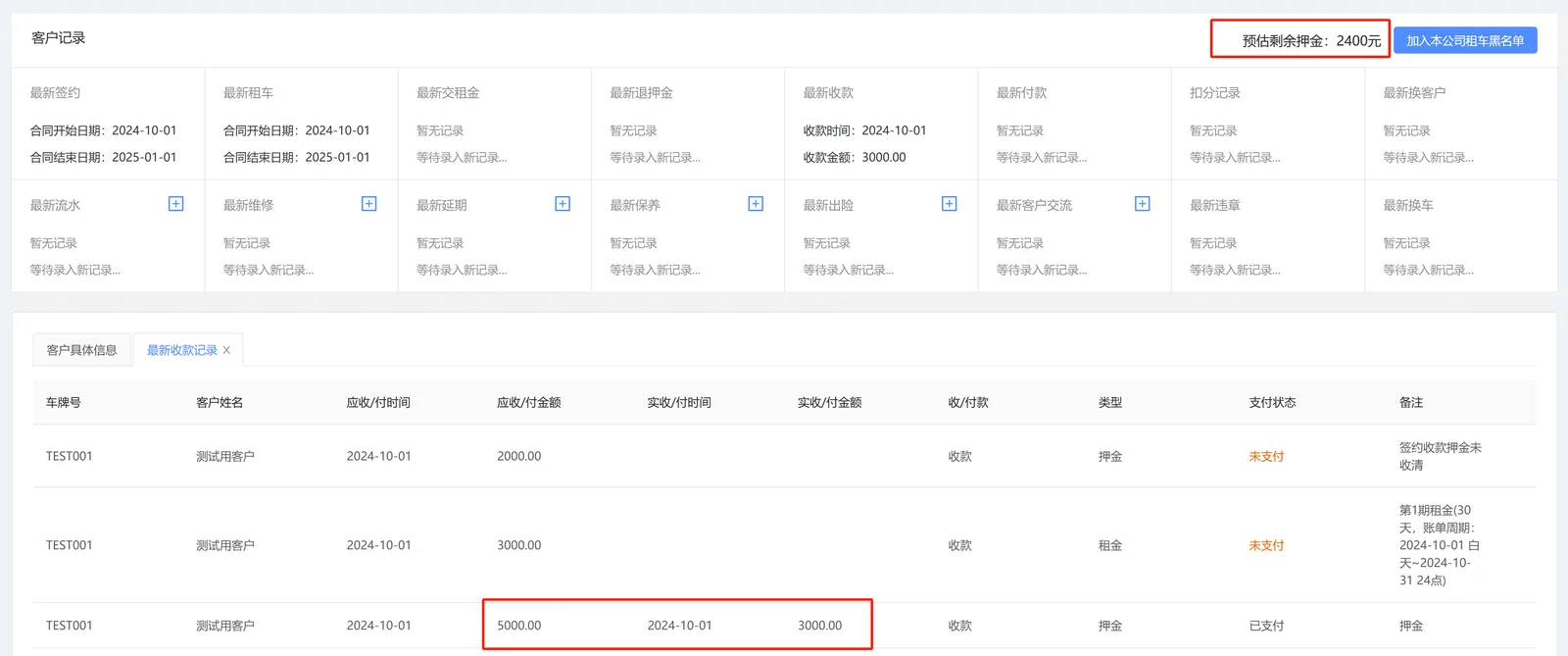Click the plus icon on 最新客户交流 card
The width and height of the screenshot is (1568, 656).
[x=1143, y=204]
